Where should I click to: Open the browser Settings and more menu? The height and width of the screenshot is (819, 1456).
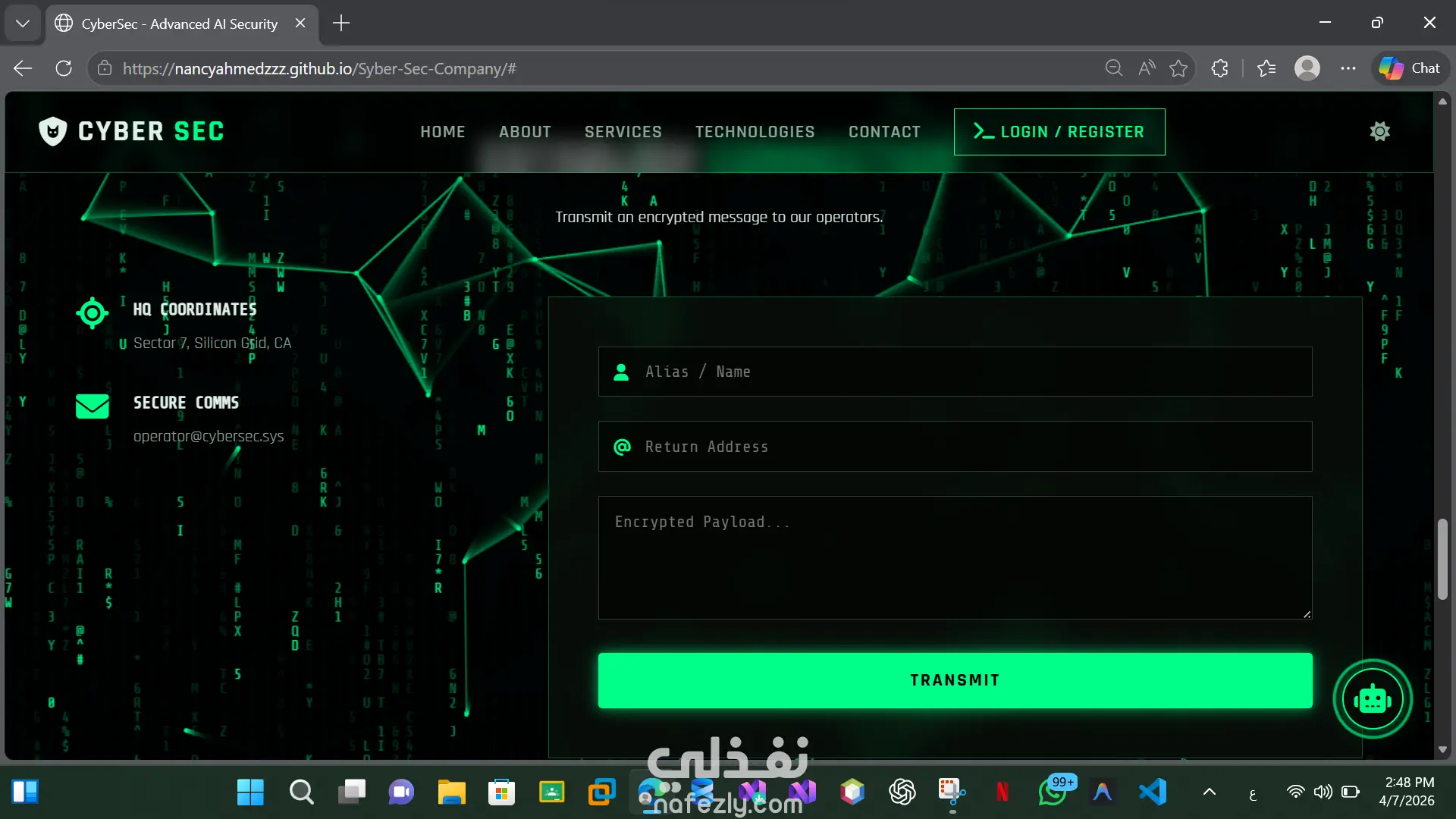pyautogui.click(x=1348, y=68)
